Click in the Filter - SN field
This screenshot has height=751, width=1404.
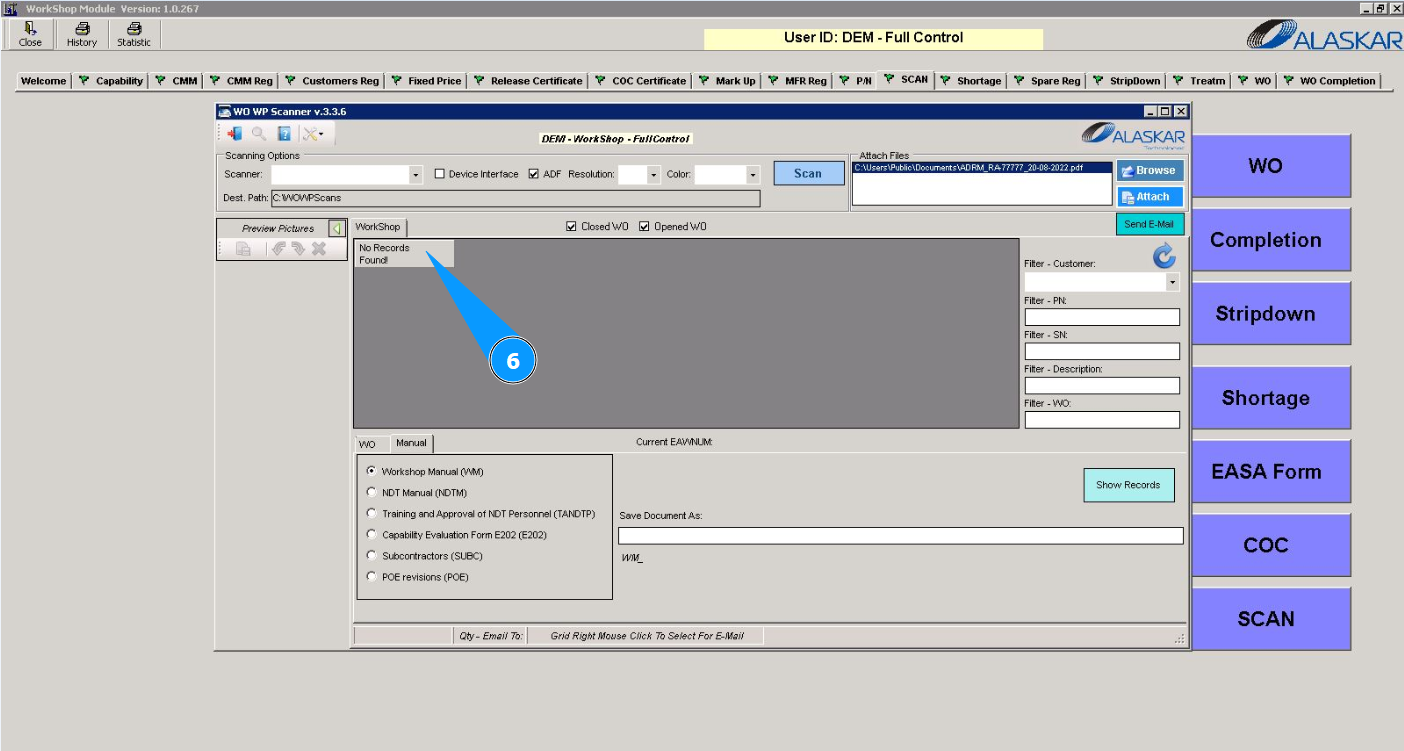tap(1102, 351)
